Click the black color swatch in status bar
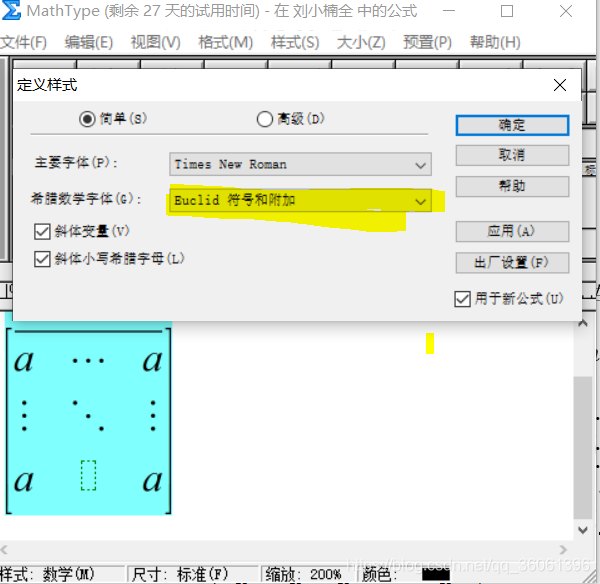Viewport: 600px width, 584px height. [x=435, y=574]
